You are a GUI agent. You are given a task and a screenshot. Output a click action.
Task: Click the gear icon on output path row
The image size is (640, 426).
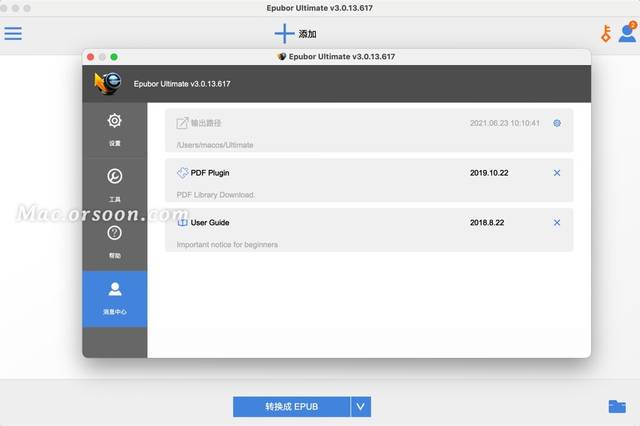click(557, 123)
